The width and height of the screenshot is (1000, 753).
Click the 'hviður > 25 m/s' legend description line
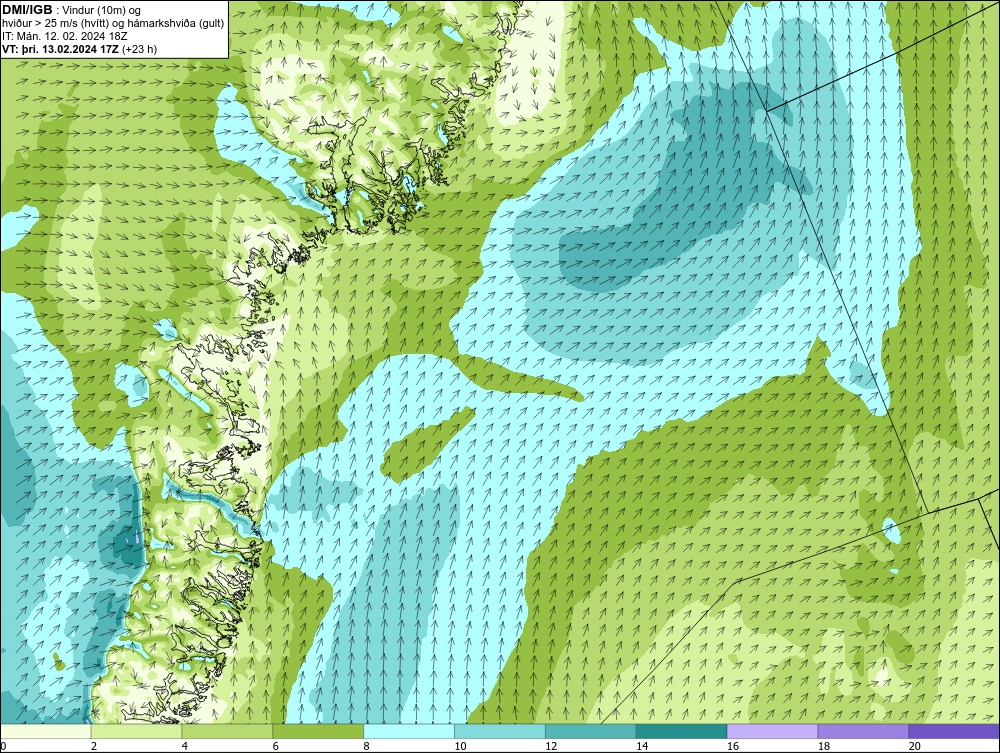[x=113, y=23]
